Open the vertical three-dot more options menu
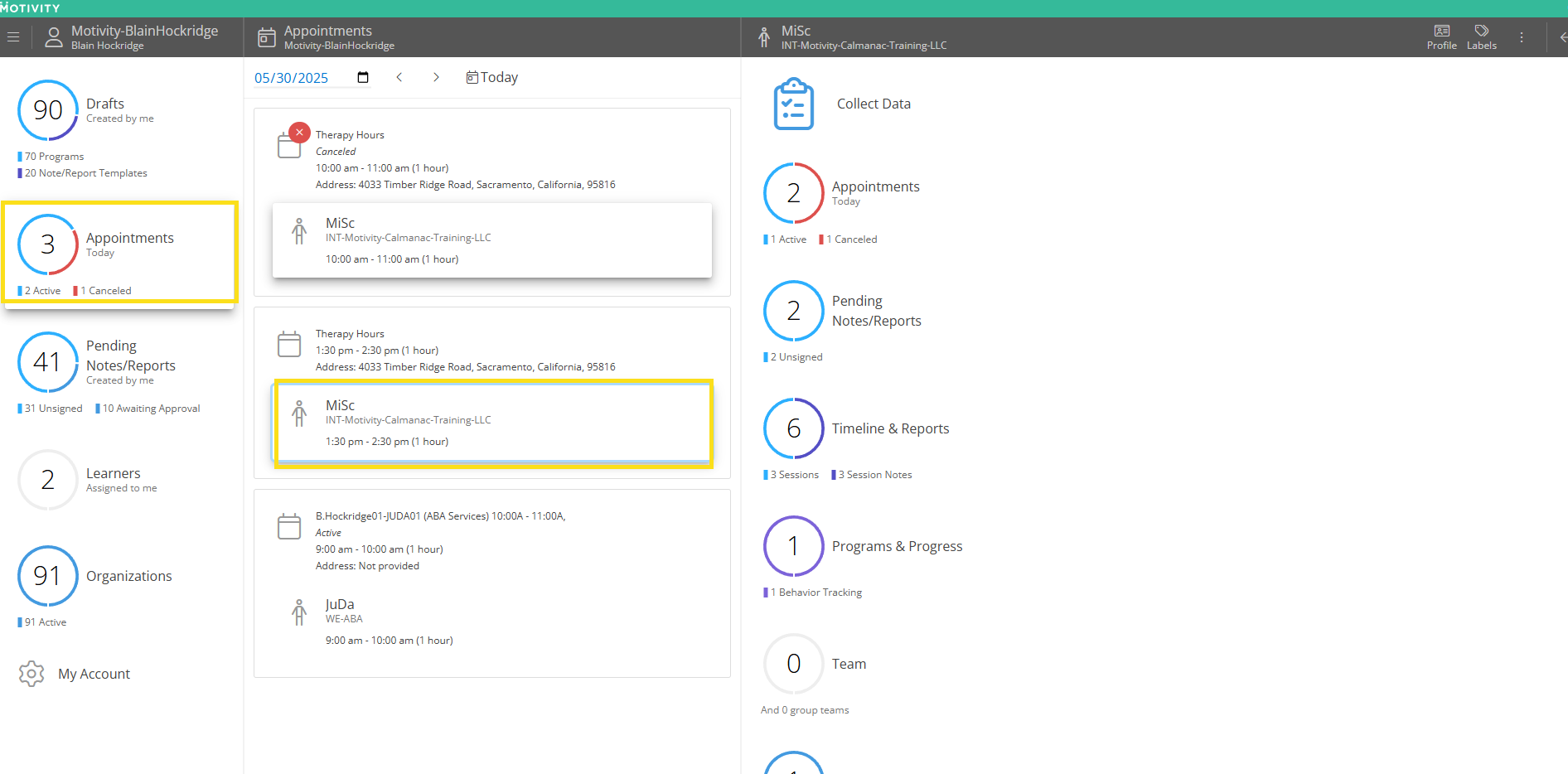1568x774 pixels. (x=1522, y=37)
